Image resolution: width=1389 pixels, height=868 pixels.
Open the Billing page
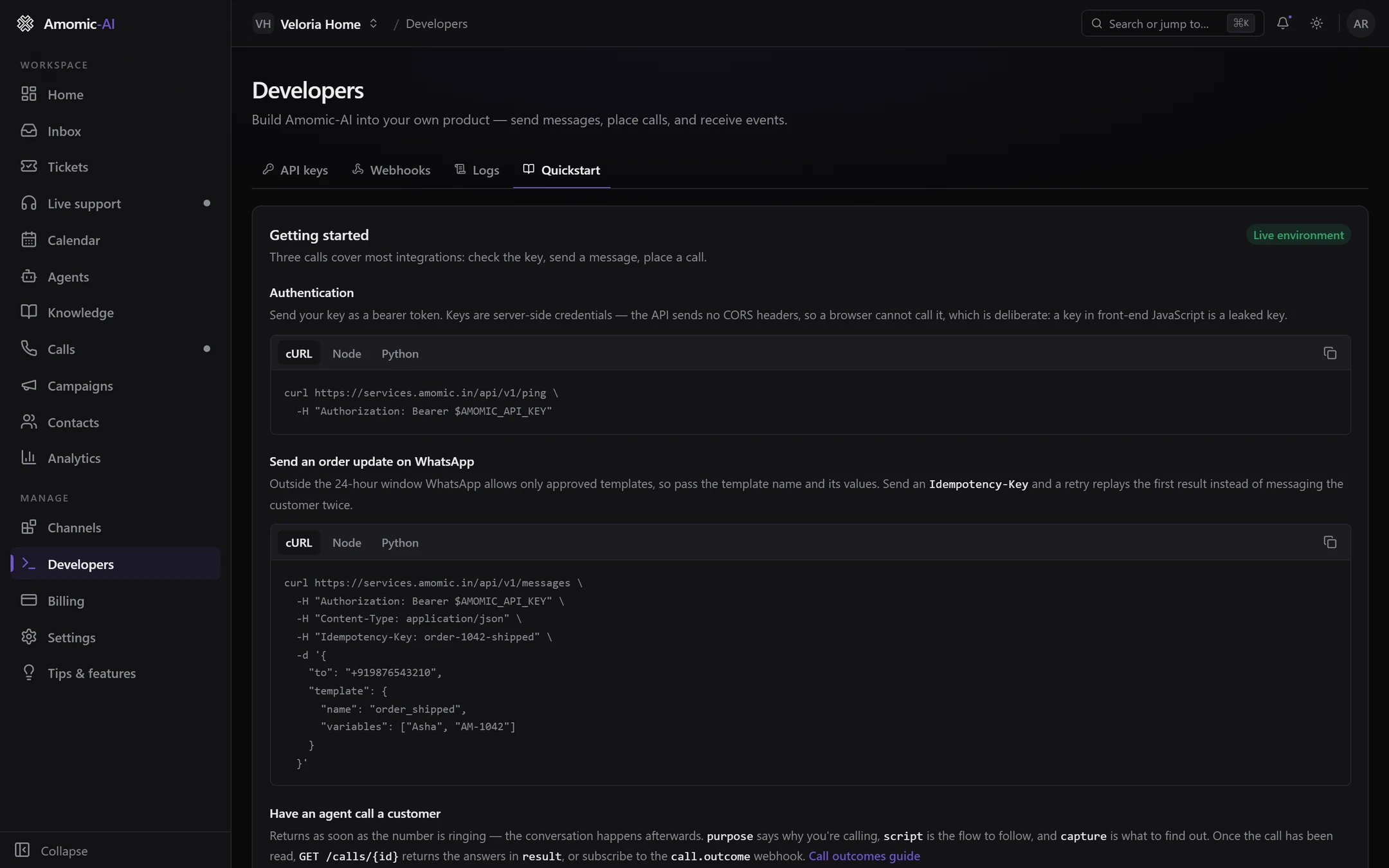[116, 601]
